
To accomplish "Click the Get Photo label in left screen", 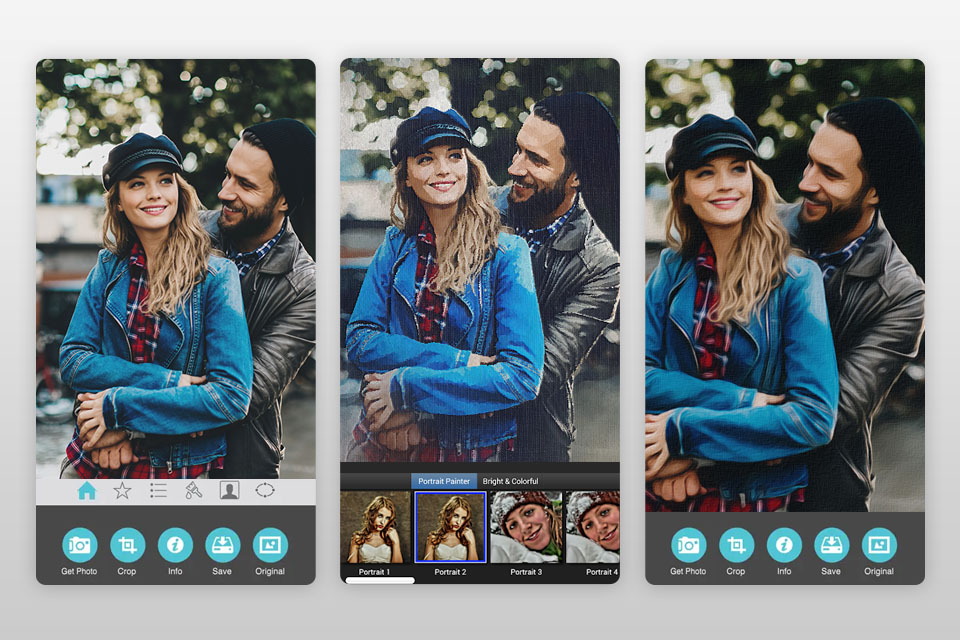I will click(x=79, y=571).
